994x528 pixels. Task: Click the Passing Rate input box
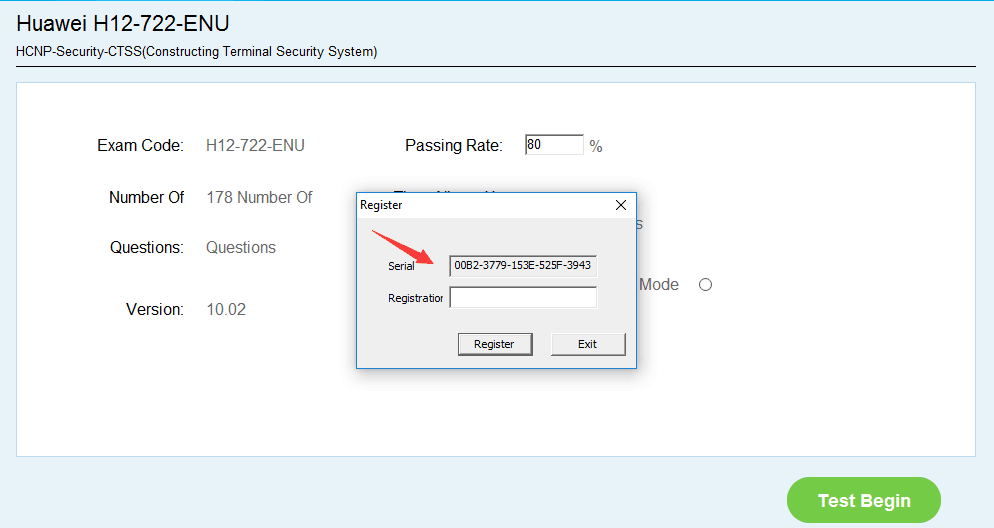[x=554, y=145]
